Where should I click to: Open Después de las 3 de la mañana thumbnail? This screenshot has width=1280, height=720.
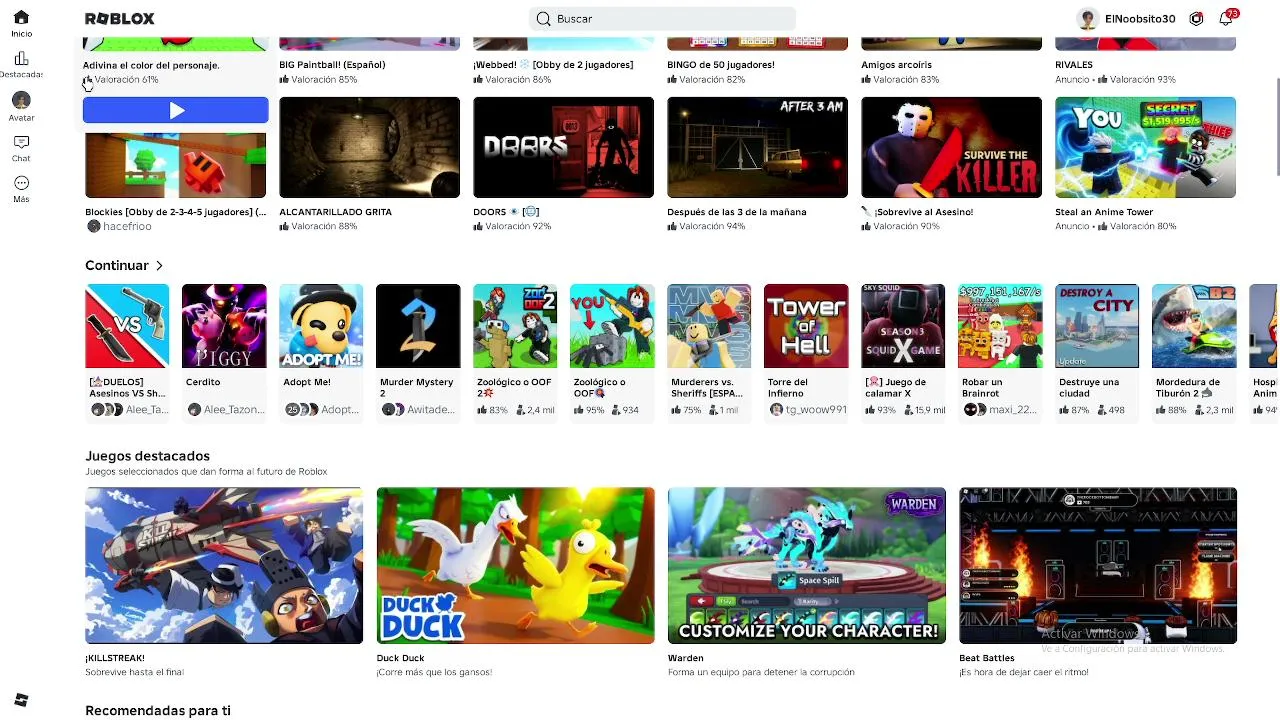(758, 148)
